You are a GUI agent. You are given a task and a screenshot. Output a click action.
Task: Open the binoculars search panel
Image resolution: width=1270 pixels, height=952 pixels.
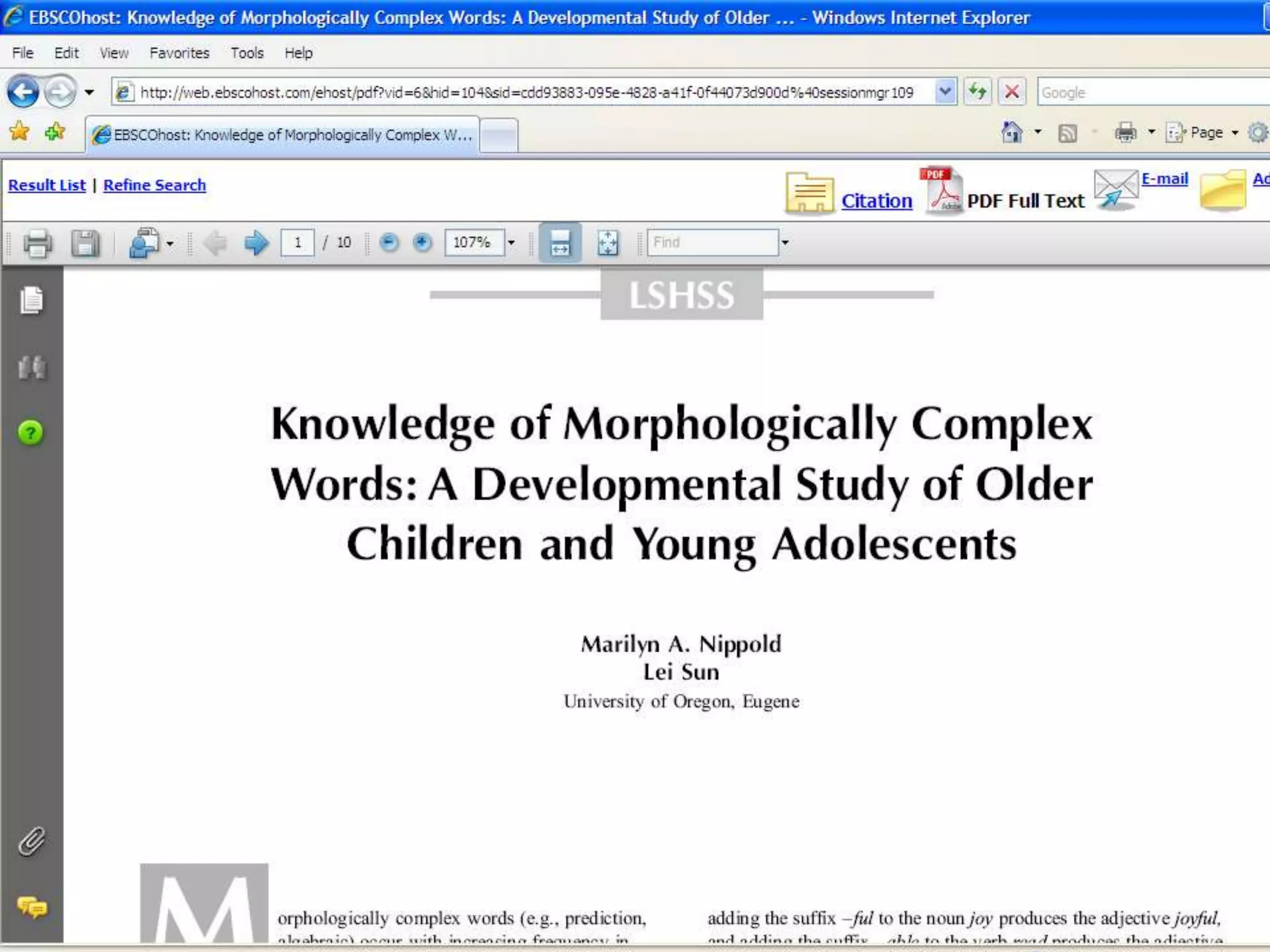[x=32, y=368]
